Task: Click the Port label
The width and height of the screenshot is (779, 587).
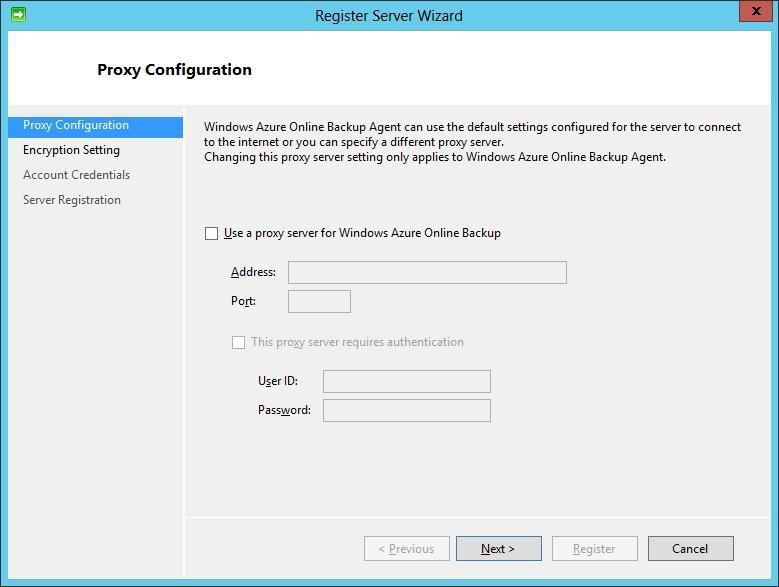Action: click(243, 301)
